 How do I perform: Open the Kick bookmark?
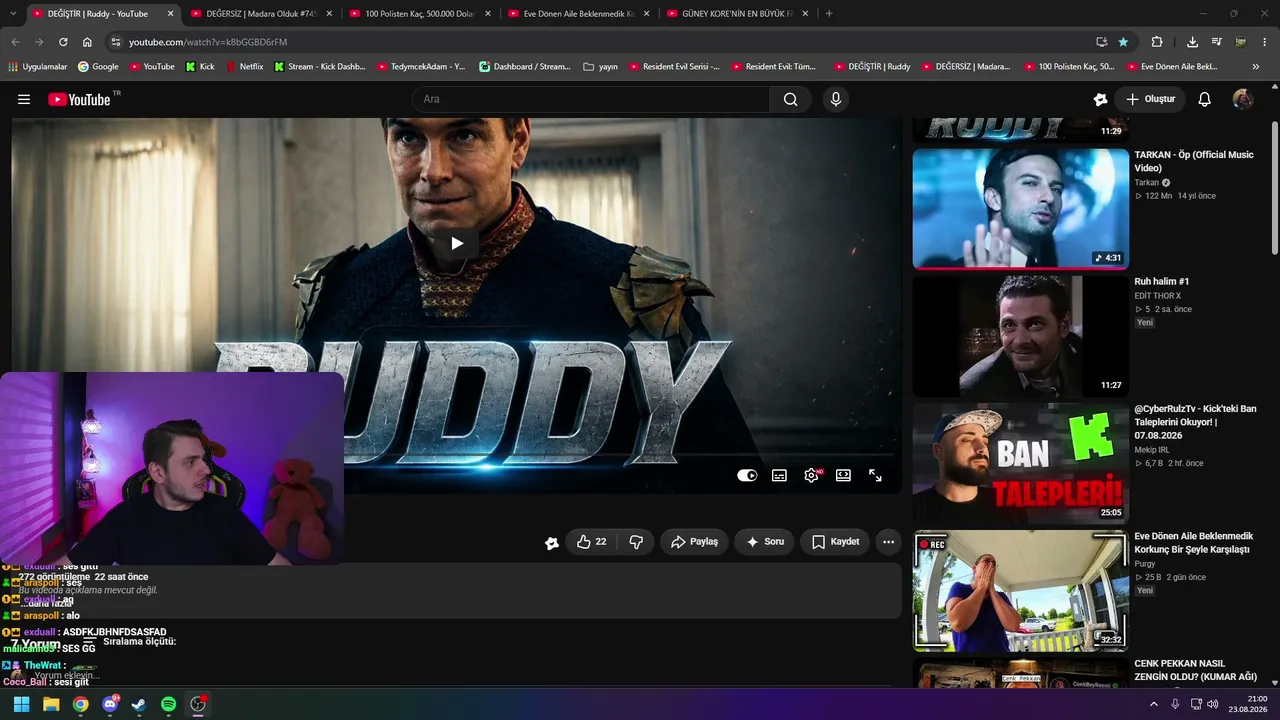point(200,66)
